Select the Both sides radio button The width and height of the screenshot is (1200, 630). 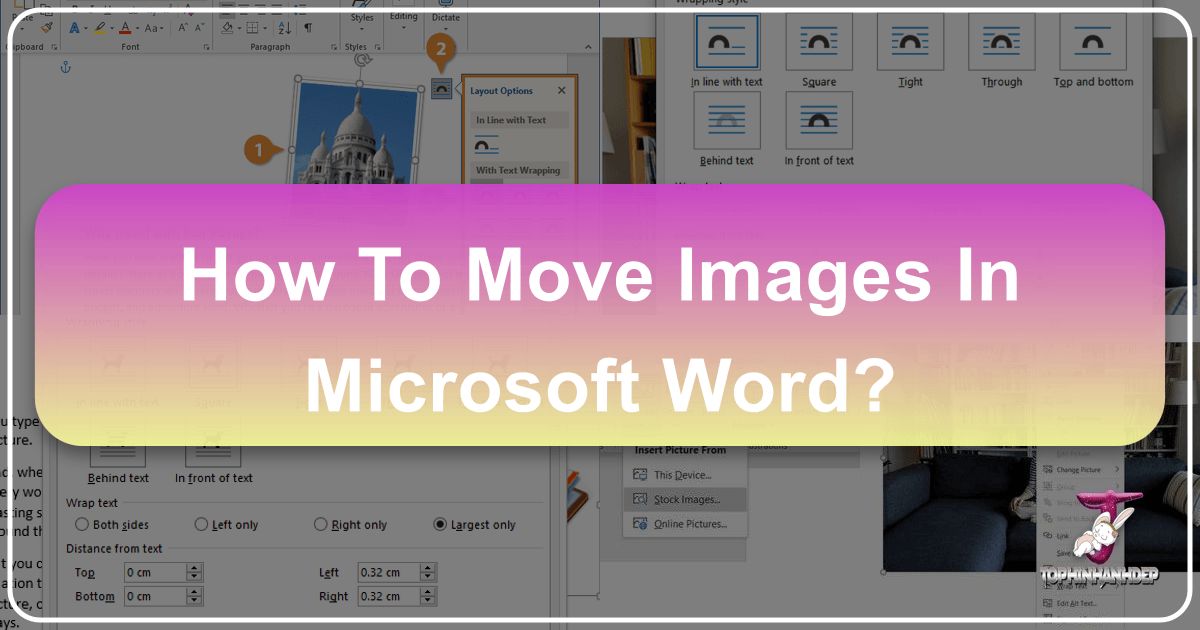(83, 524)
